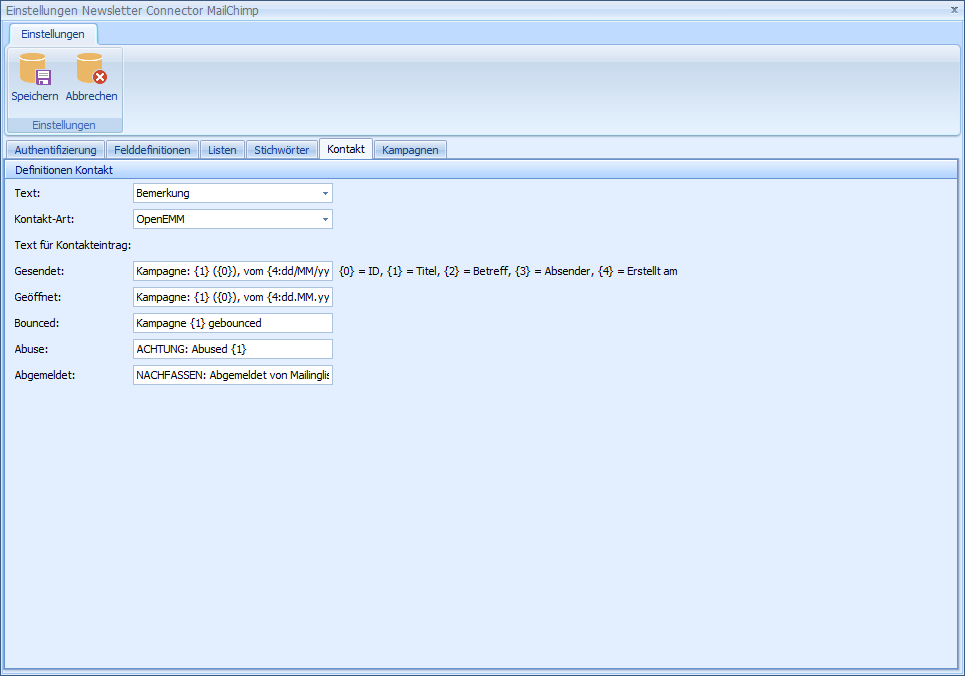Open the Felddefinitionen tab
Viewport: 965px width, 676px height.
pyautogui.click(x=152, y=150)
